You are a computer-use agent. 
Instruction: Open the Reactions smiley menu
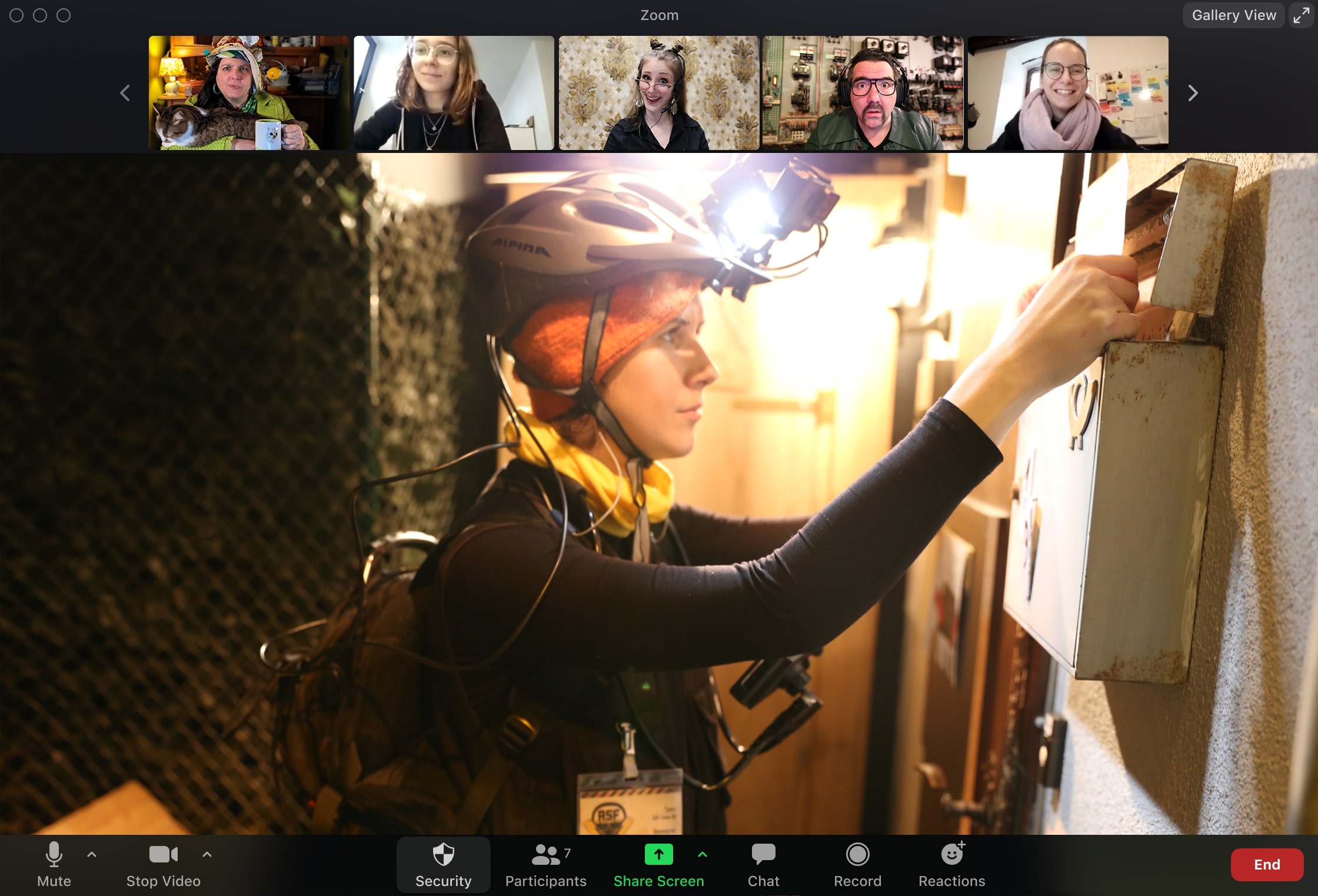951,854
